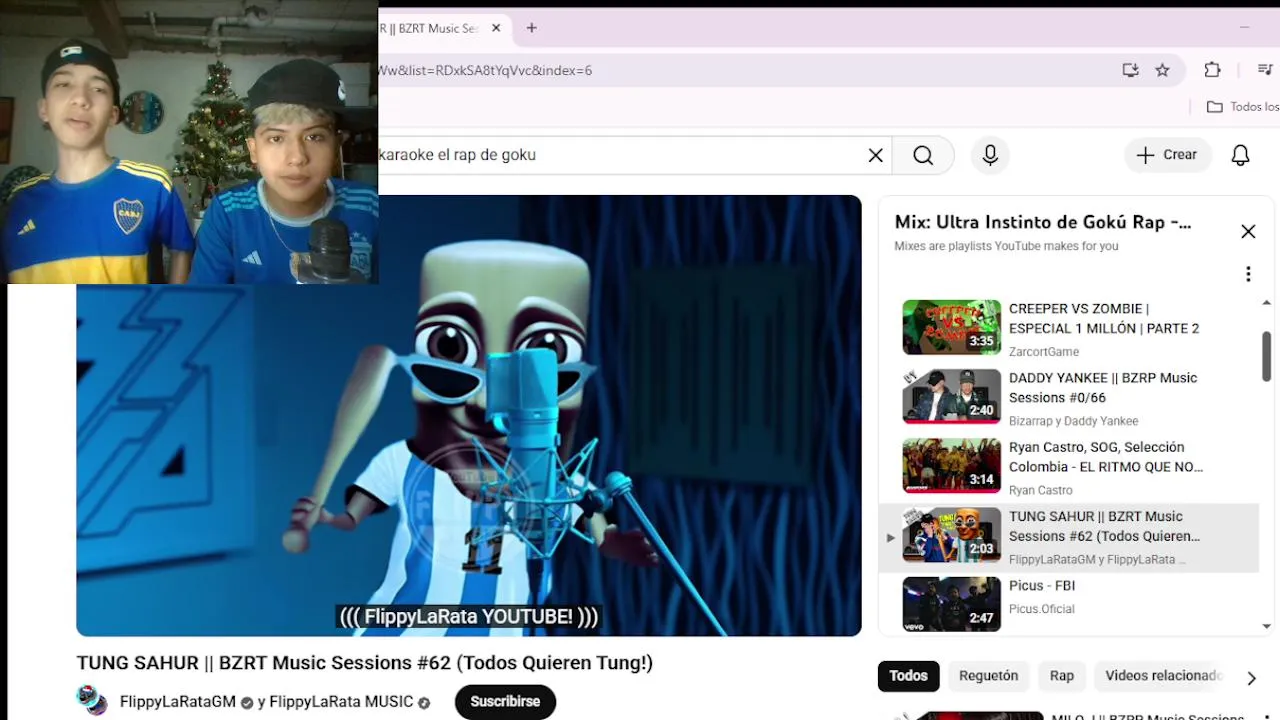
Task: Open the media control icon in toolbar
Action: (x=1264, y=70)
